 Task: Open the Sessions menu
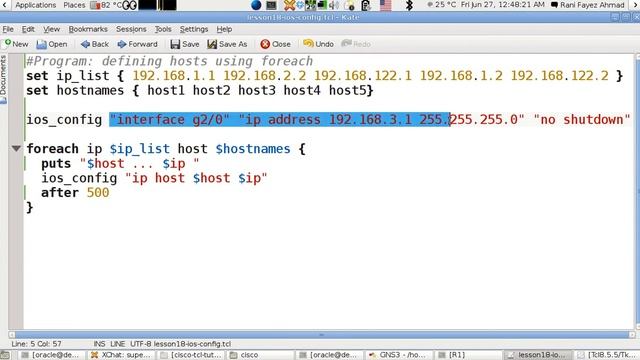coord(131,29)
